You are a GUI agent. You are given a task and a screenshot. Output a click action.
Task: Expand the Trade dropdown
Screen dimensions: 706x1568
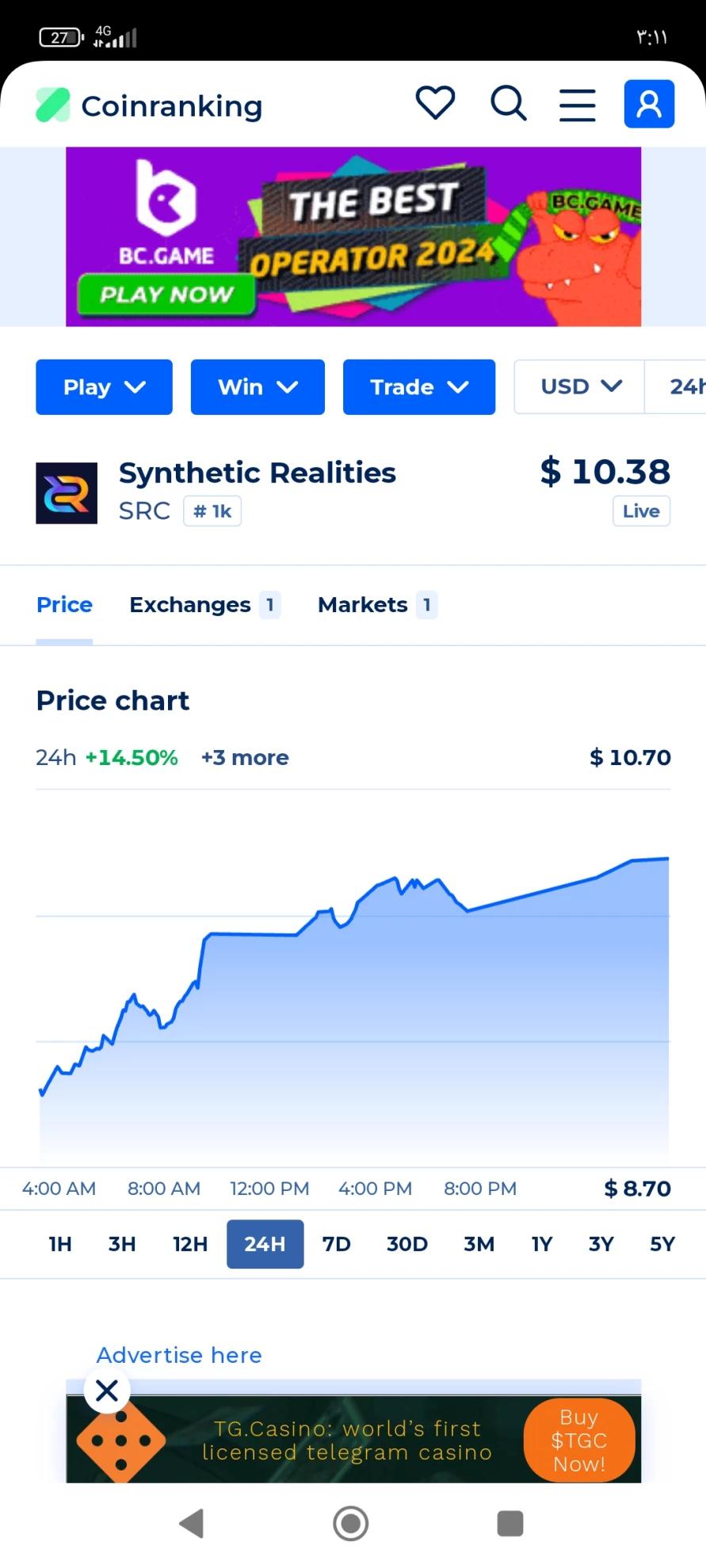coord(419,386)
